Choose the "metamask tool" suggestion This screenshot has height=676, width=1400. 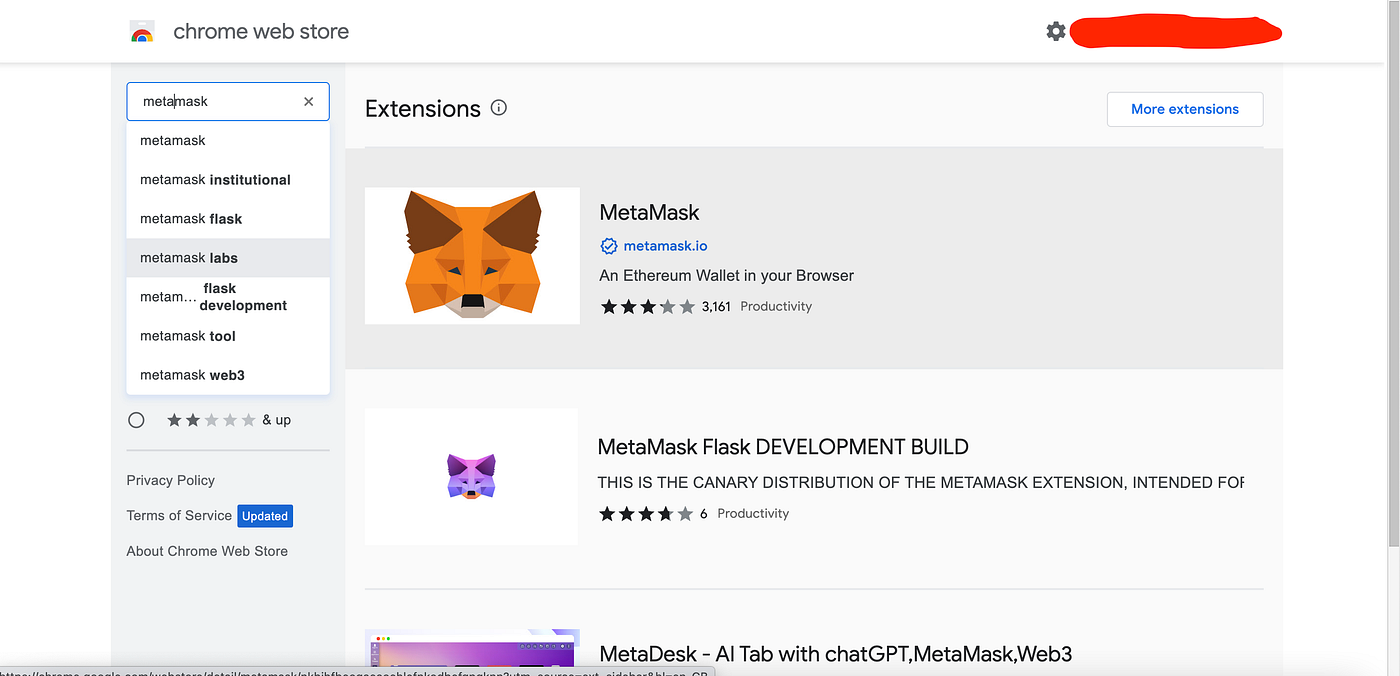coord(228,336)
